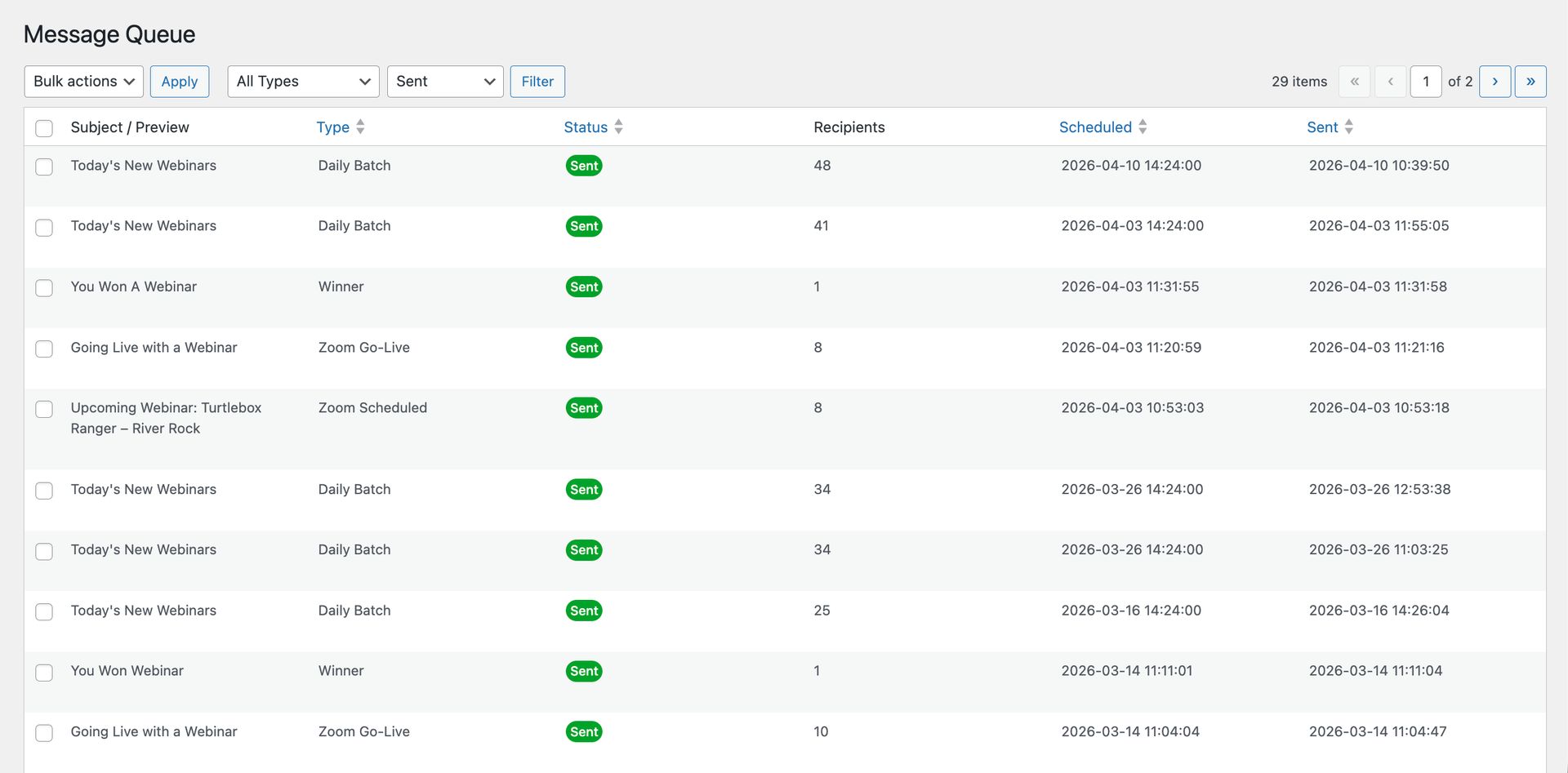
Task: Click Zoom Scheduled type cell
Action: pos(372,408)
